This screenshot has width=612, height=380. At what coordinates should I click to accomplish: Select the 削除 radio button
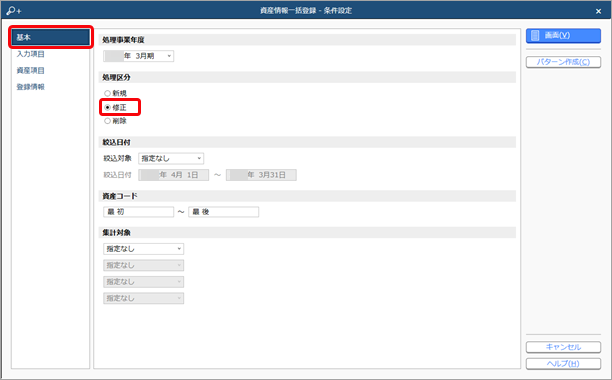[x=116, y=121]
